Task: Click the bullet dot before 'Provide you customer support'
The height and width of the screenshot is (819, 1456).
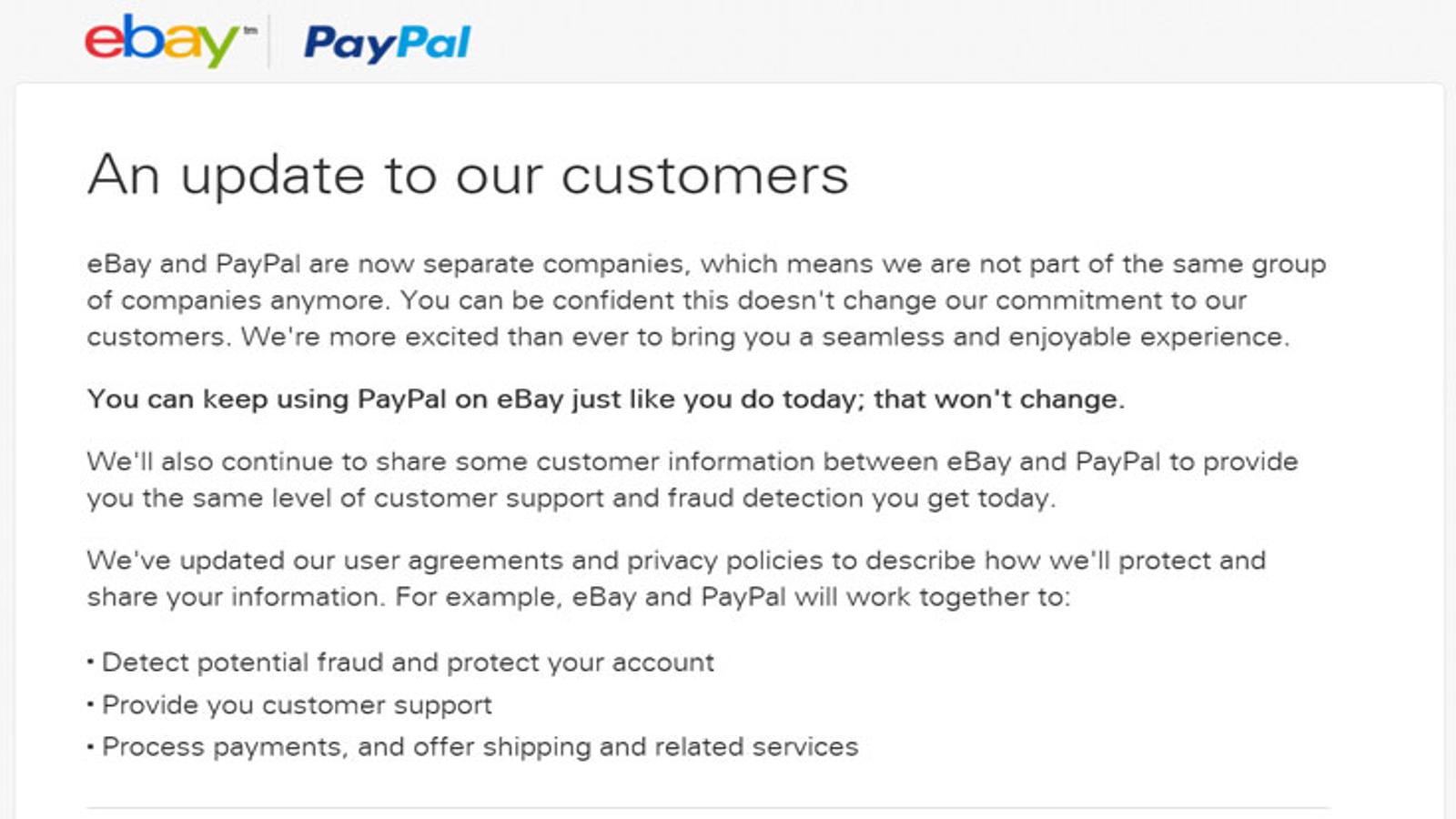Action: (x=90, y=704)
